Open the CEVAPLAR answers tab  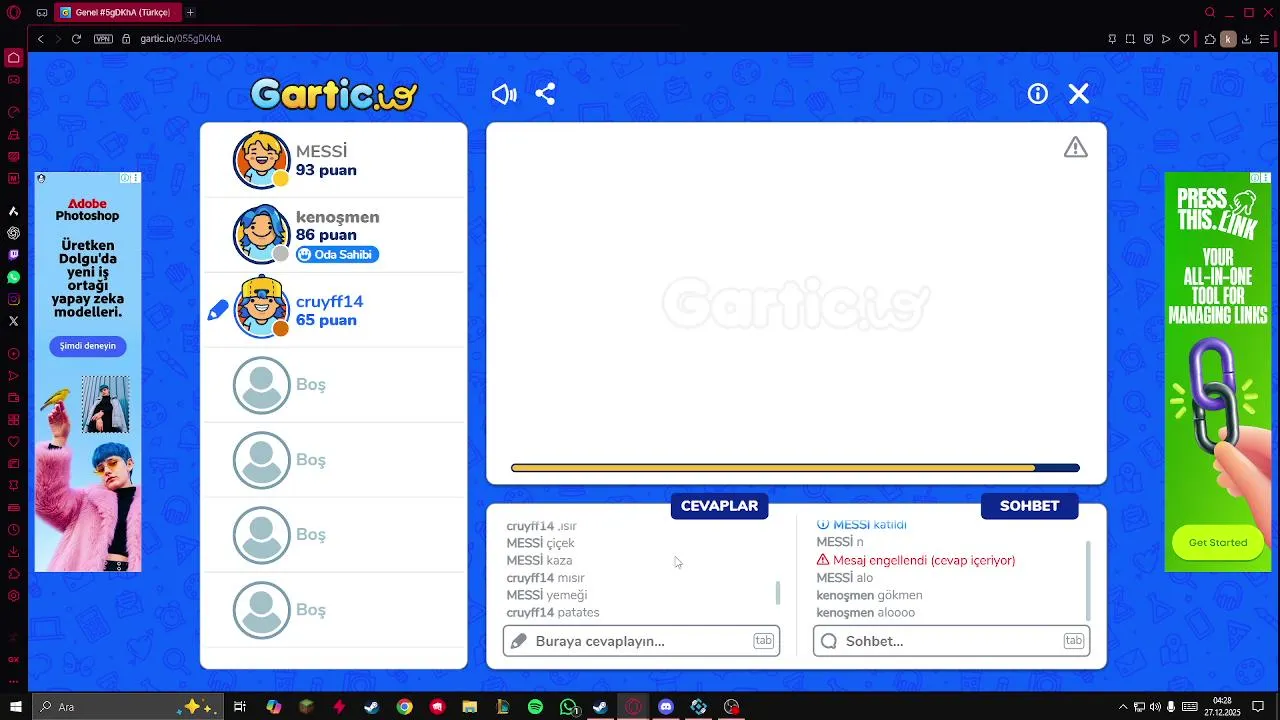tap(719, 506)
